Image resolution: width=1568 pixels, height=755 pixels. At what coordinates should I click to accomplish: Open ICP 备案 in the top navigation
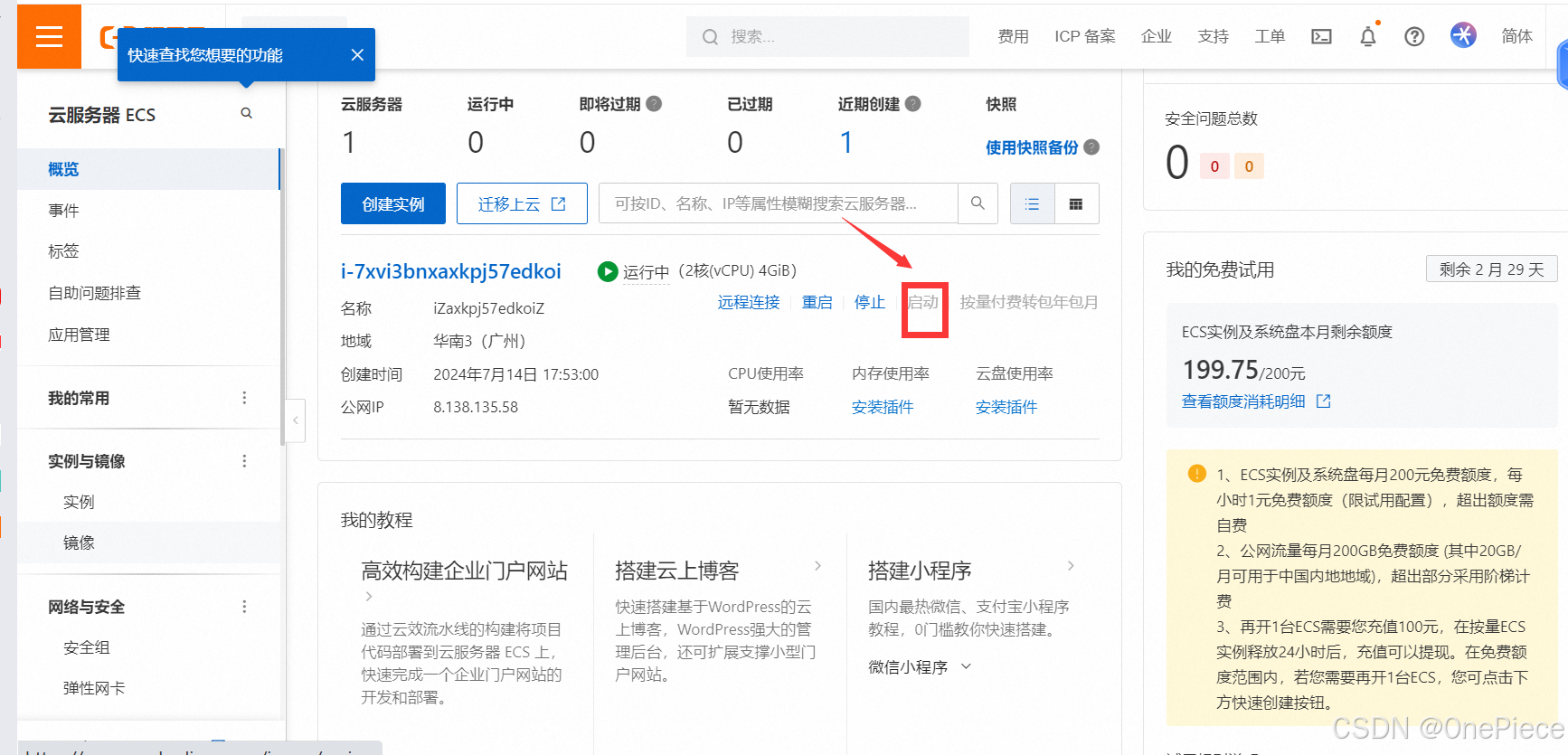click(x=1085, y=36)
